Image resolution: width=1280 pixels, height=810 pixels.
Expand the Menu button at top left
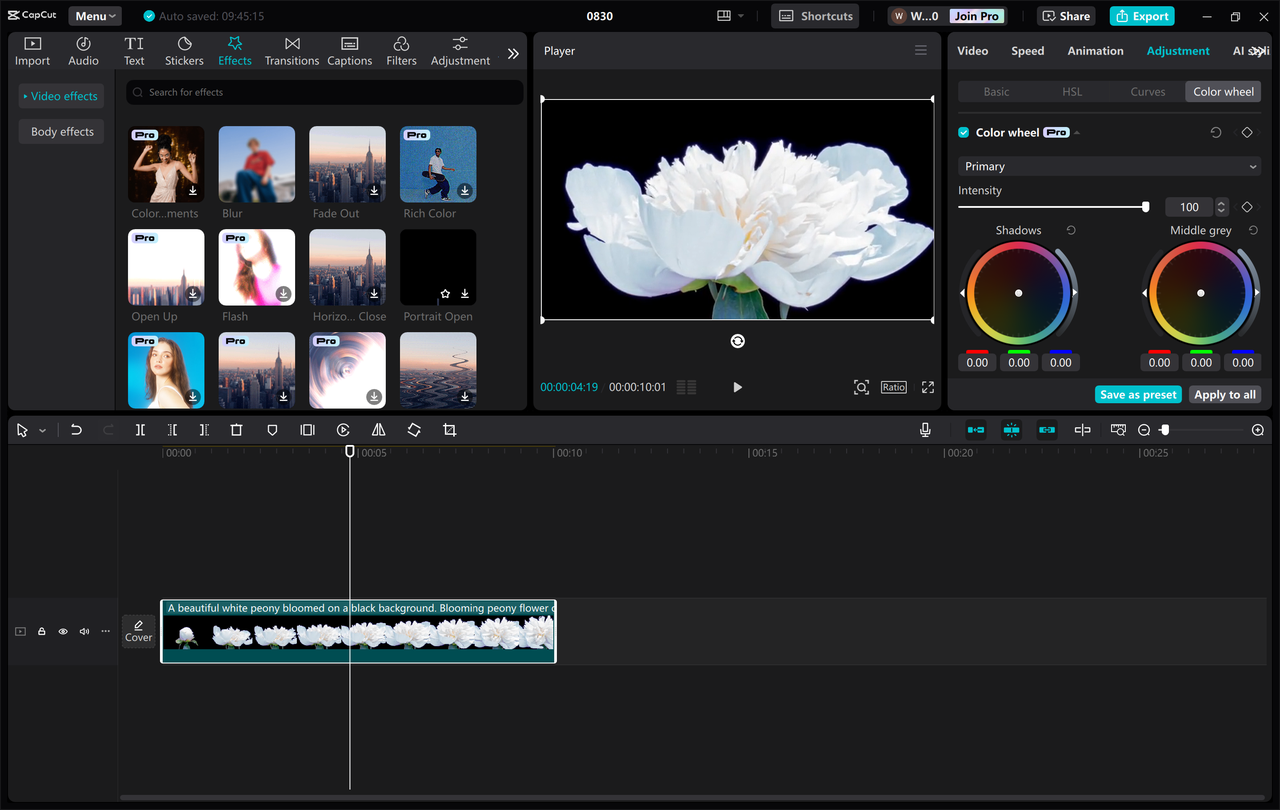point(94,15)
